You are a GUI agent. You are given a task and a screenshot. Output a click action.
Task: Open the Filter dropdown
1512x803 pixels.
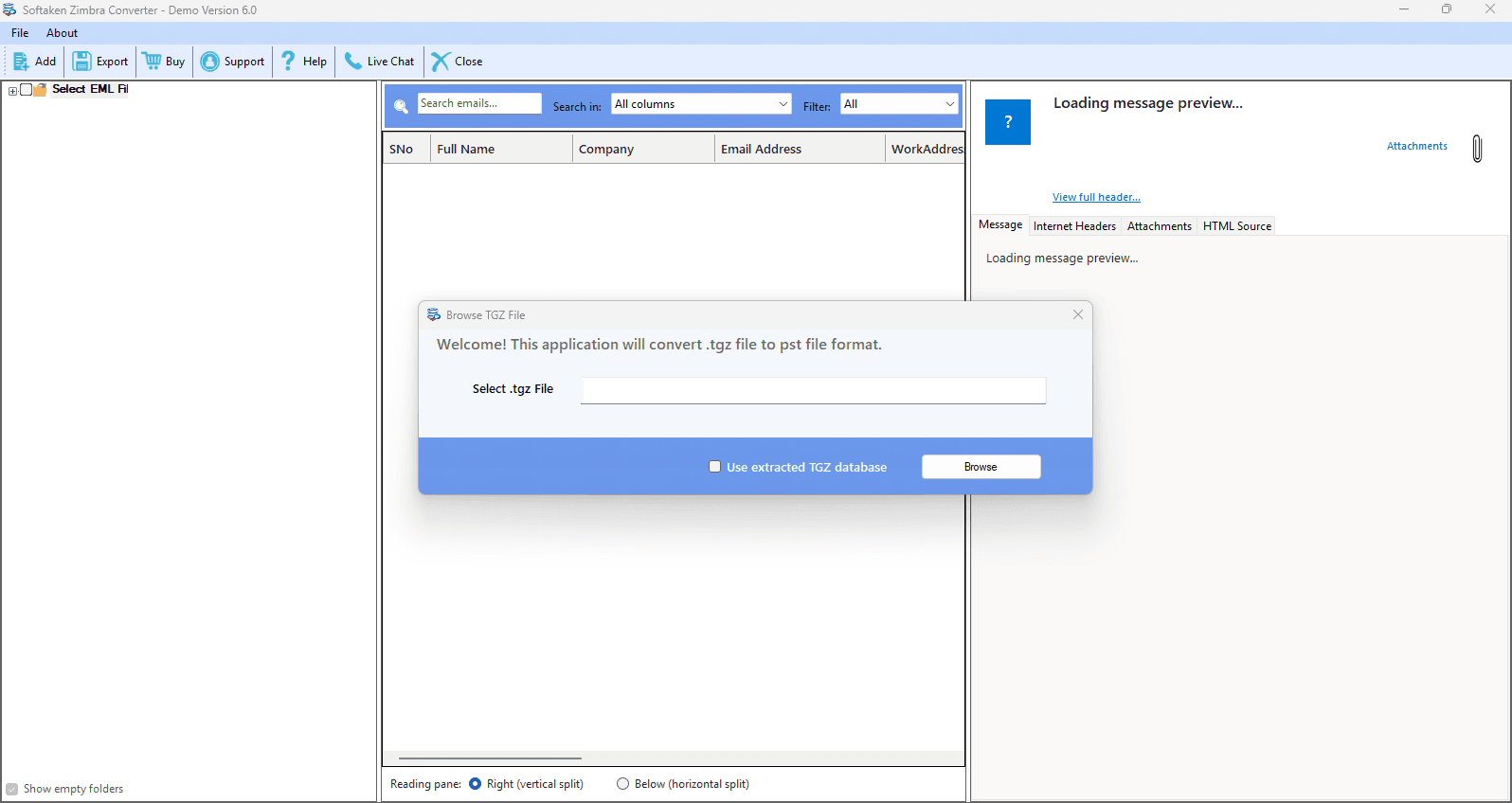(x=899, y=104)
